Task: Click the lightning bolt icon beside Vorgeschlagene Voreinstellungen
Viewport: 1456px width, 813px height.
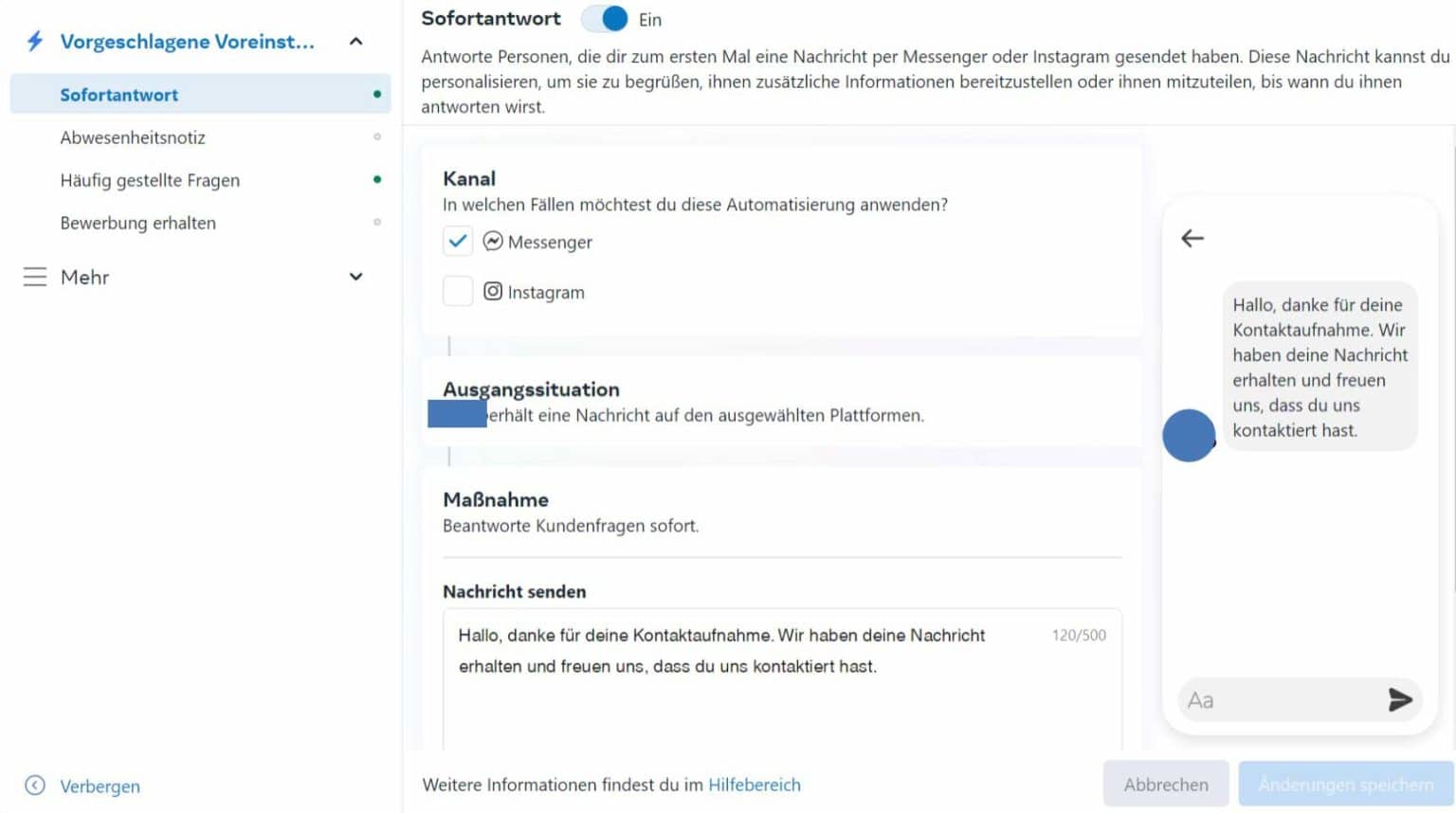Action: pos(34,40)
